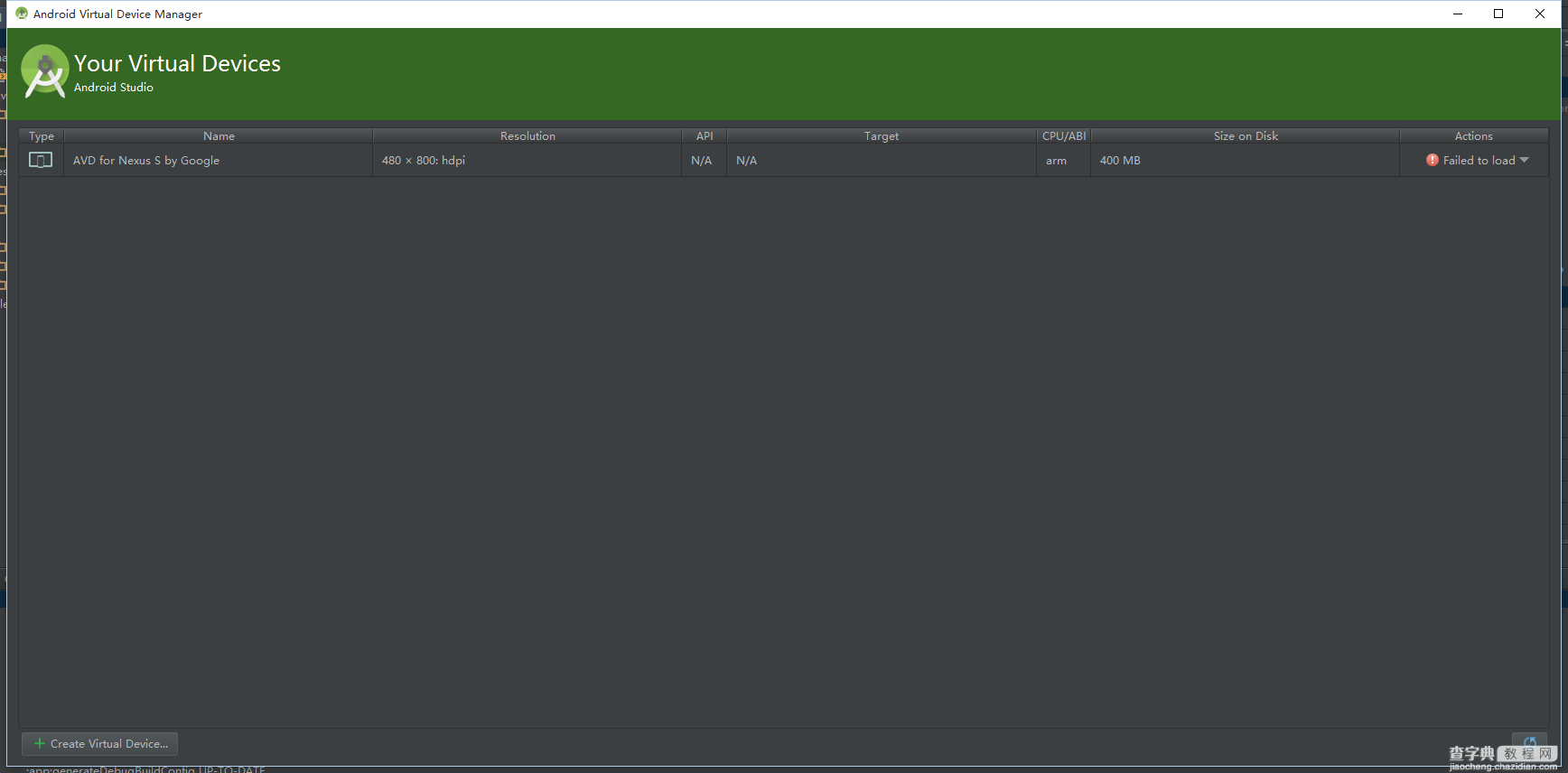Viewport: 1568px width, 773px height.
Task: Maximize the Android Virtual Device Manager window
Action: 1498,14
